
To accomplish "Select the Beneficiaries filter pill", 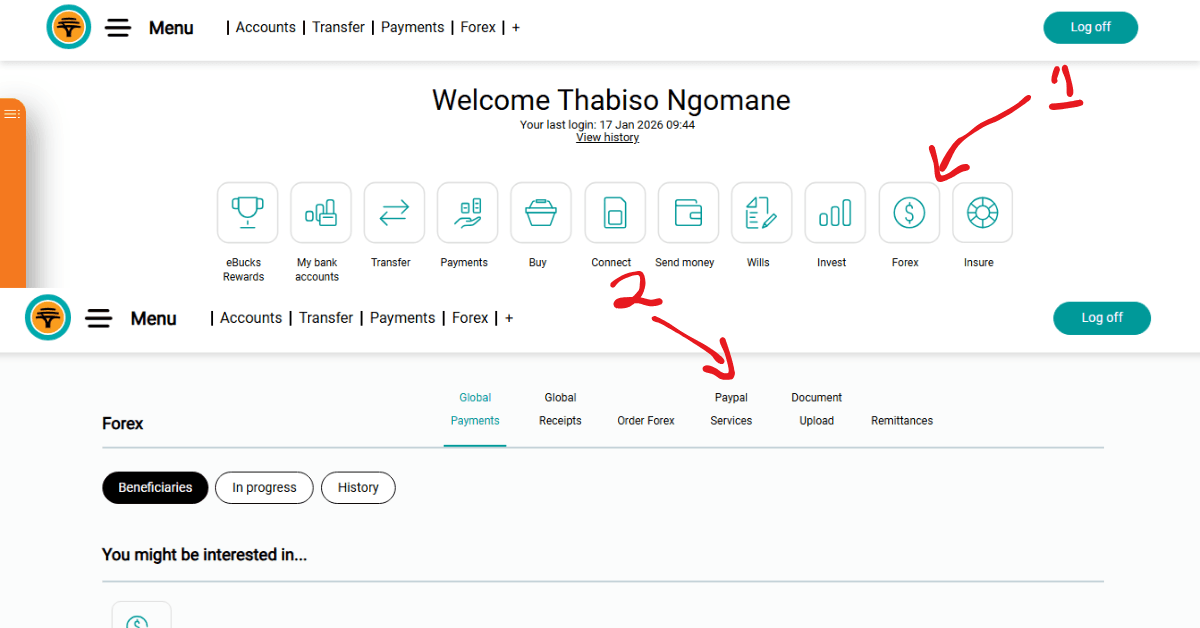I will [155, 488].
